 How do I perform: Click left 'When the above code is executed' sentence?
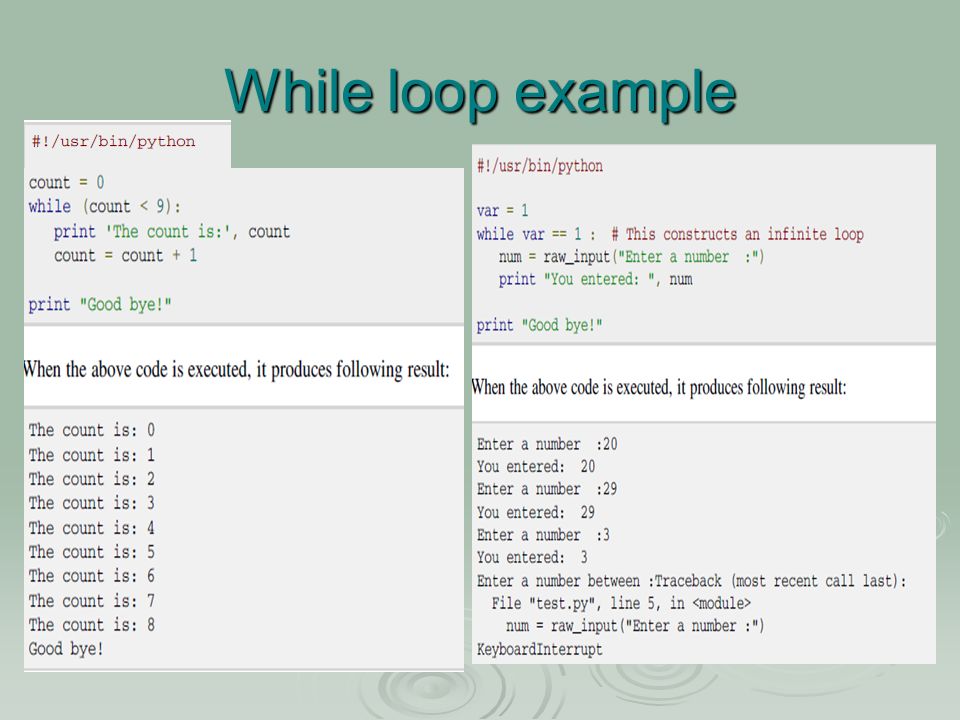point(236,370)
